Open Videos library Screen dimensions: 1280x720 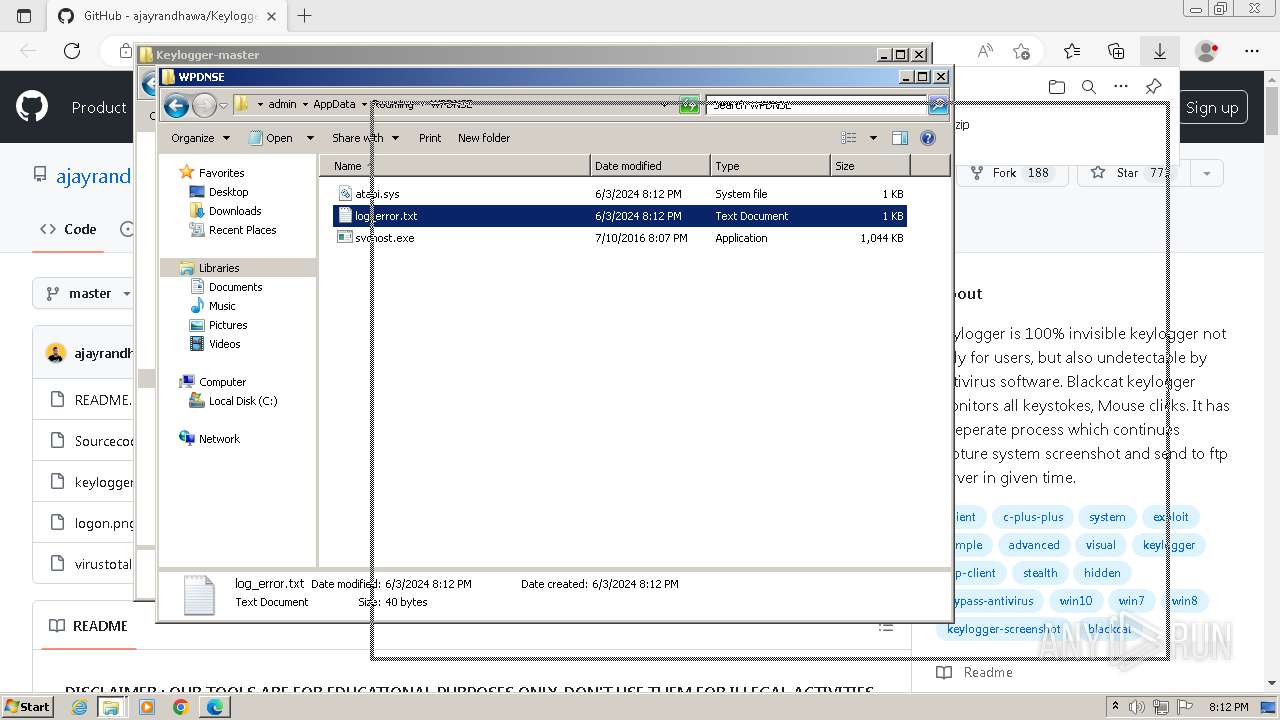click(x=224, y=344)
